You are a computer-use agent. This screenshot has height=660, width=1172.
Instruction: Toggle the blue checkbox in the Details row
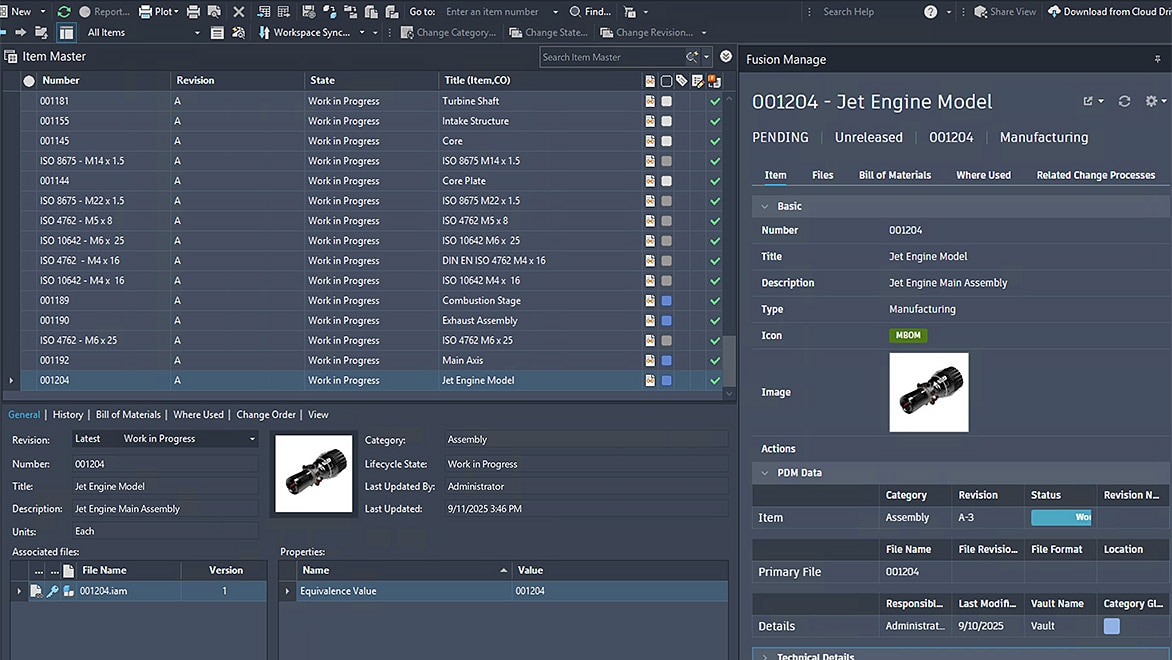1110,625
